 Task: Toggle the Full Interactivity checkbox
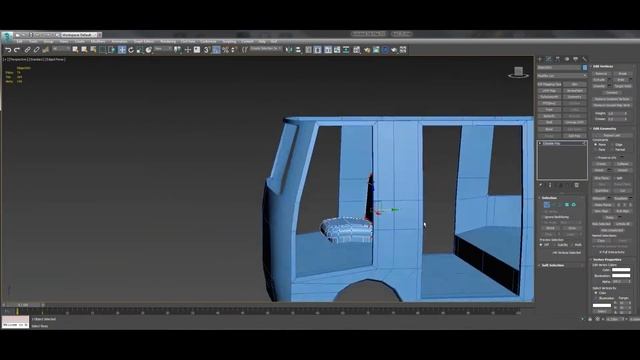point(600,252)
